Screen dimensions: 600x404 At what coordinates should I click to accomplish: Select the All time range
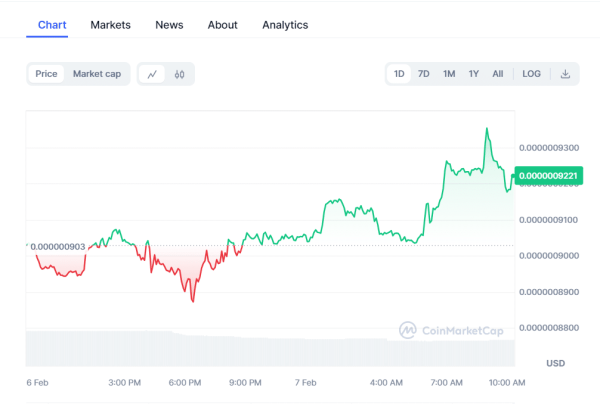[498, 74]
